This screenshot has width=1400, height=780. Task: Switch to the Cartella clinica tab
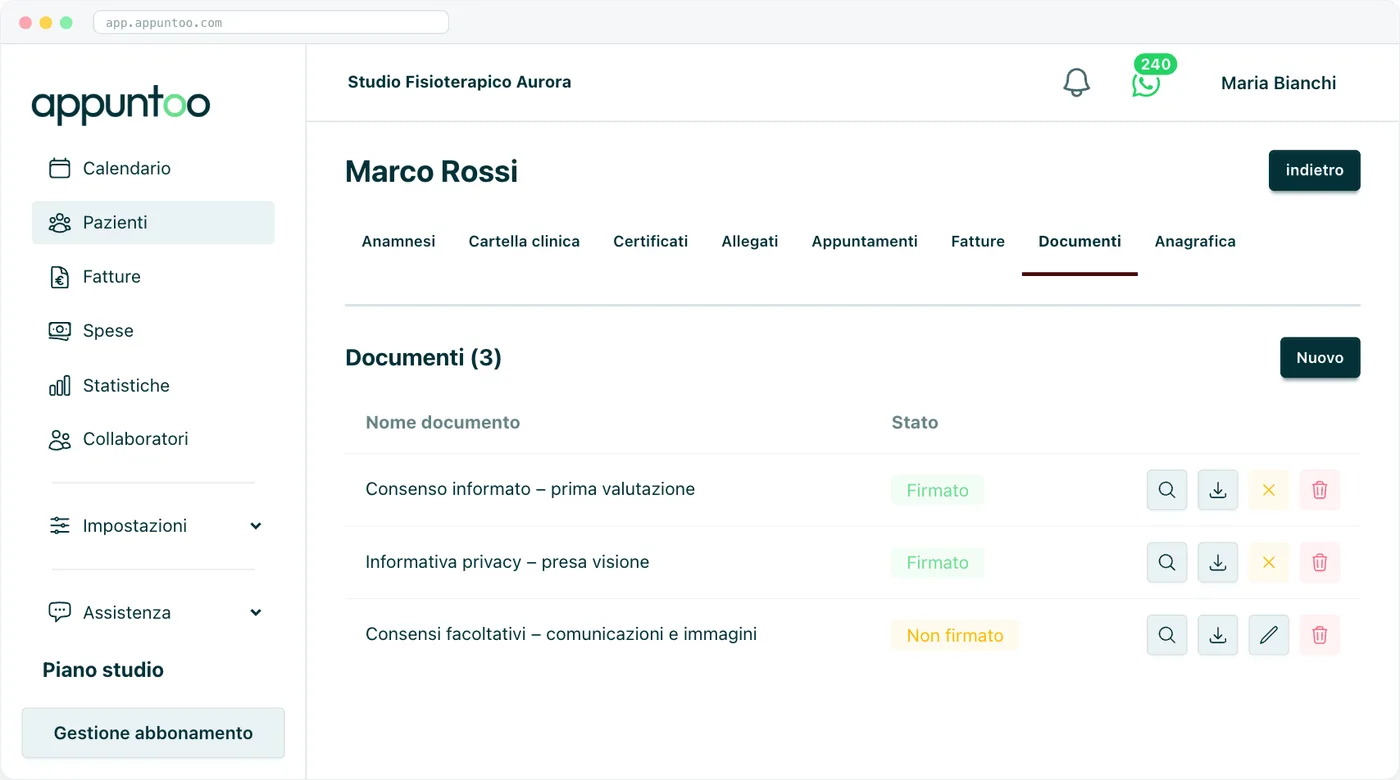[524, 241]
